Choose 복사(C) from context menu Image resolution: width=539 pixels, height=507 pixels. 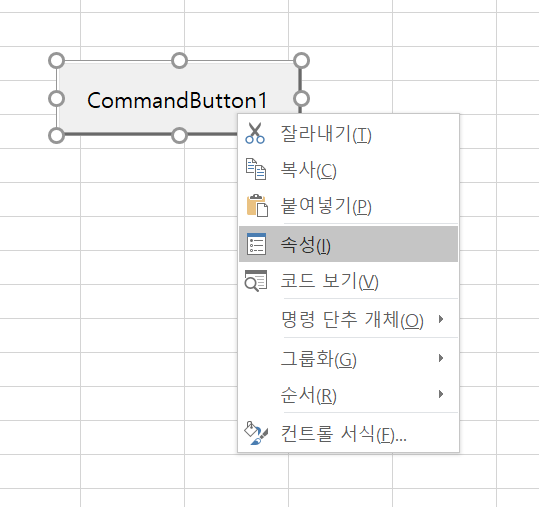coord(348,170)
